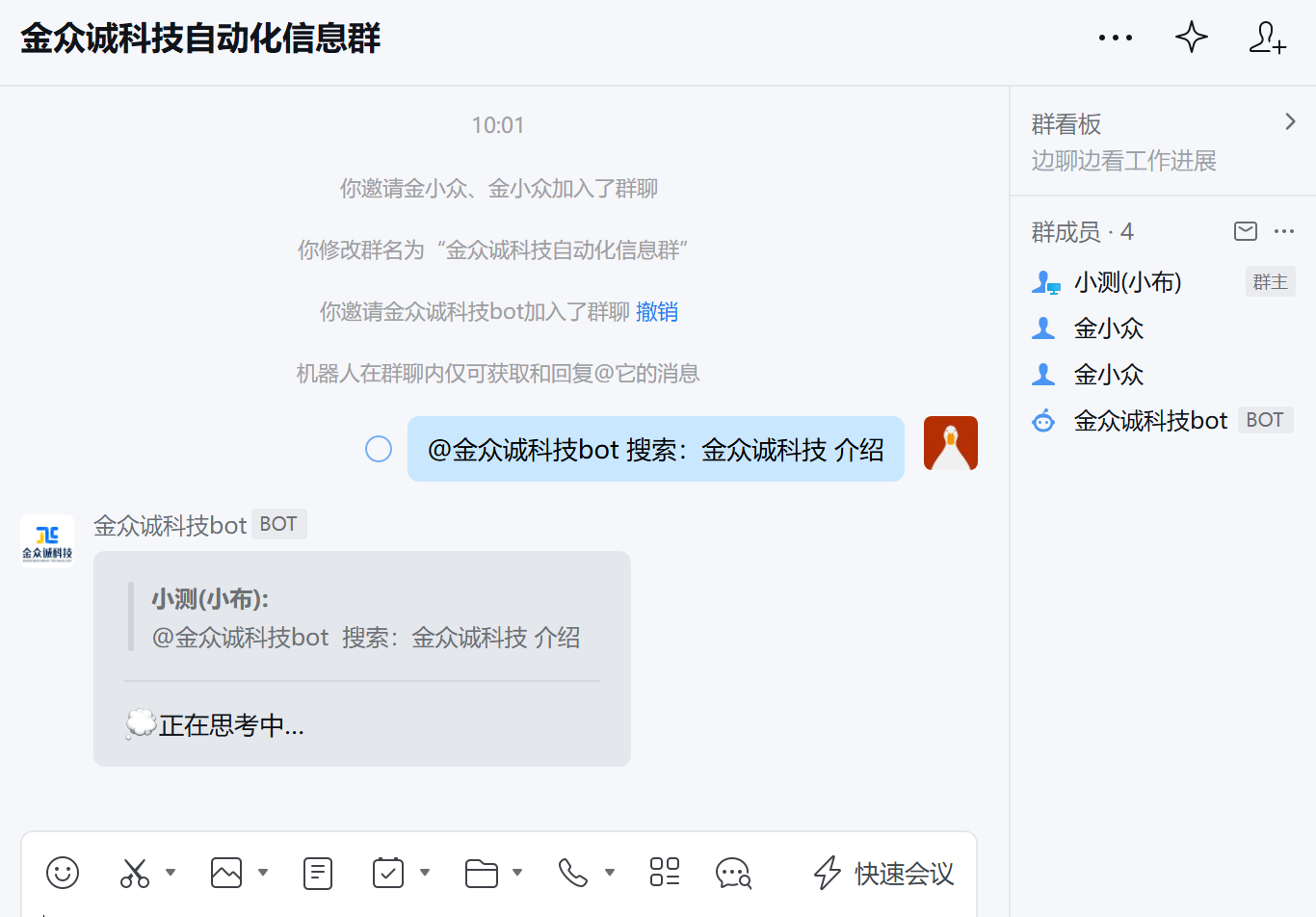Expand the image options dropdown arrow
1316x917 pixels.
pyautogui.click(x=263, y=873)
